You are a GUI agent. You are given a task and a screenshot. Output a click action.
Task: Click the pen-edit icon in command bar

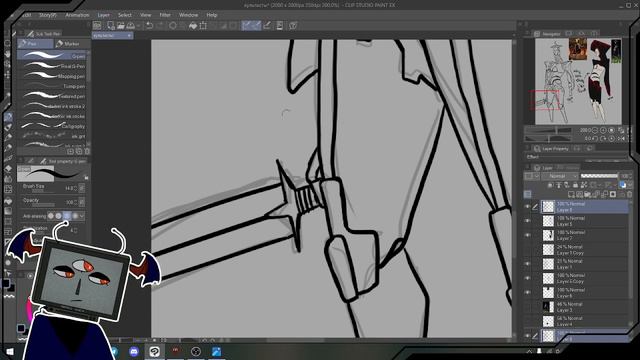[x=267, y=26]
